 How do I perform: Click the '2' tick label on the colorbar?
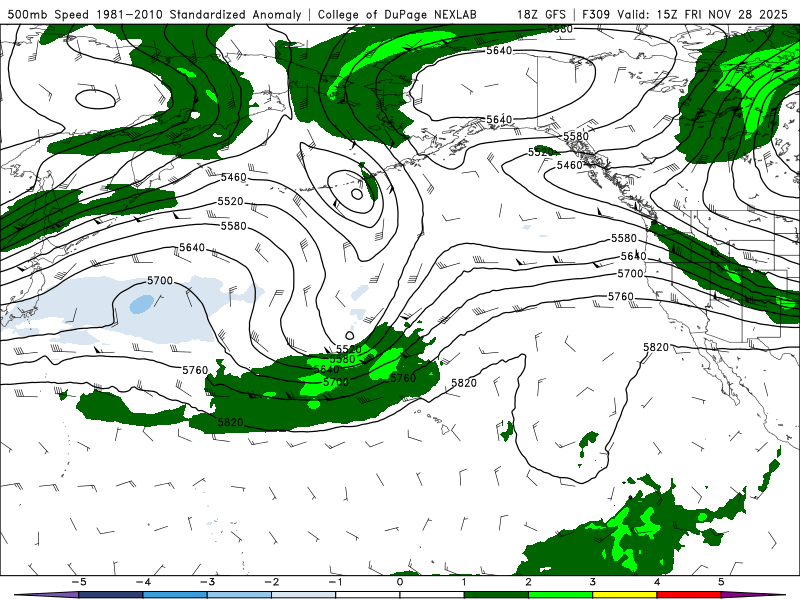pos(528,582)
